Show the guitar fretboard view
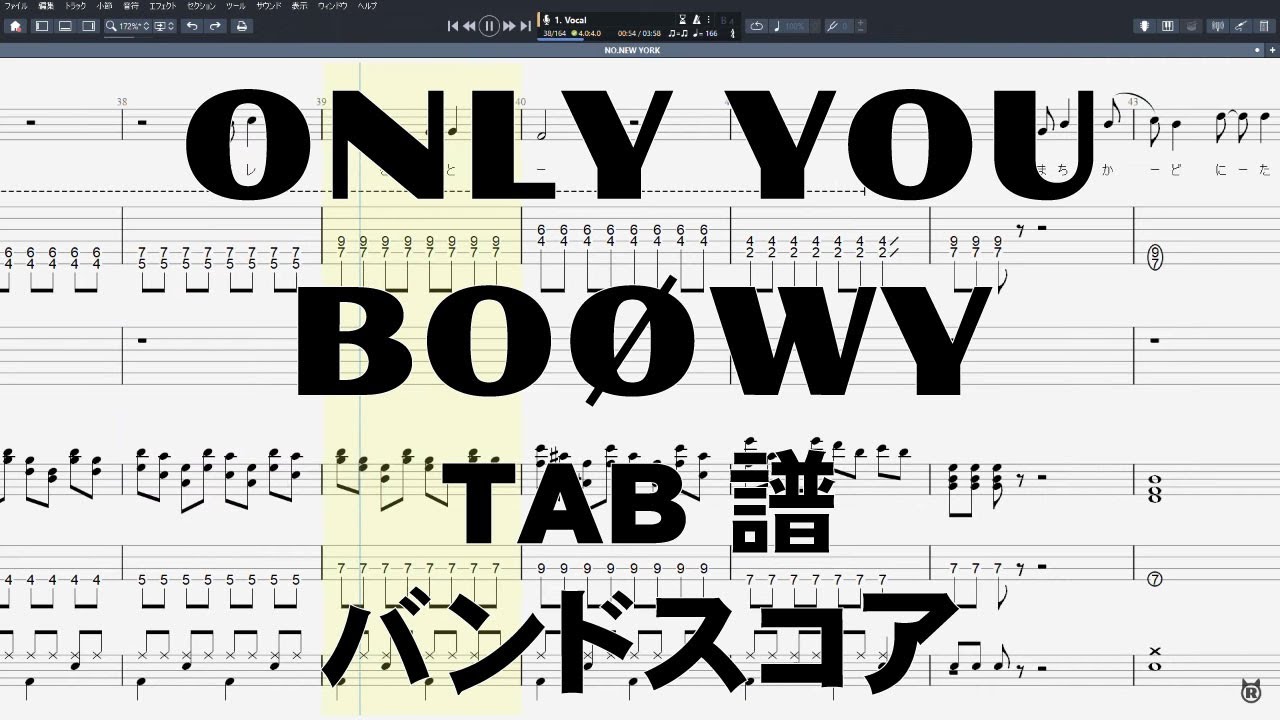 tap(1144, 26)
